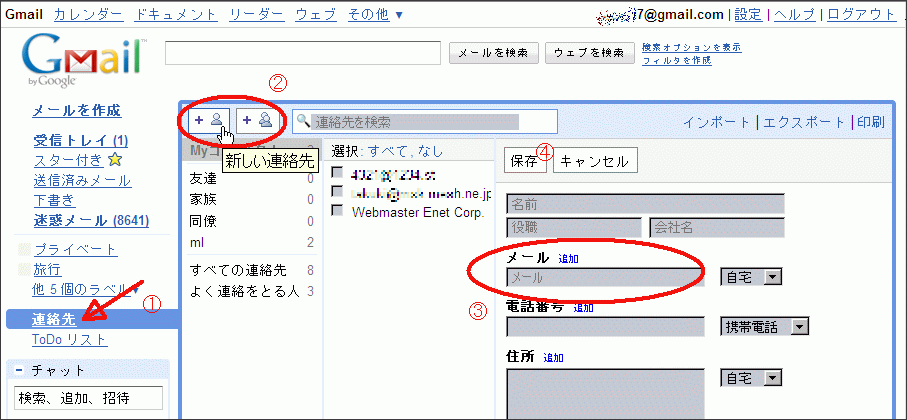
Task: Click インポート link
Action: coord(717,122)
